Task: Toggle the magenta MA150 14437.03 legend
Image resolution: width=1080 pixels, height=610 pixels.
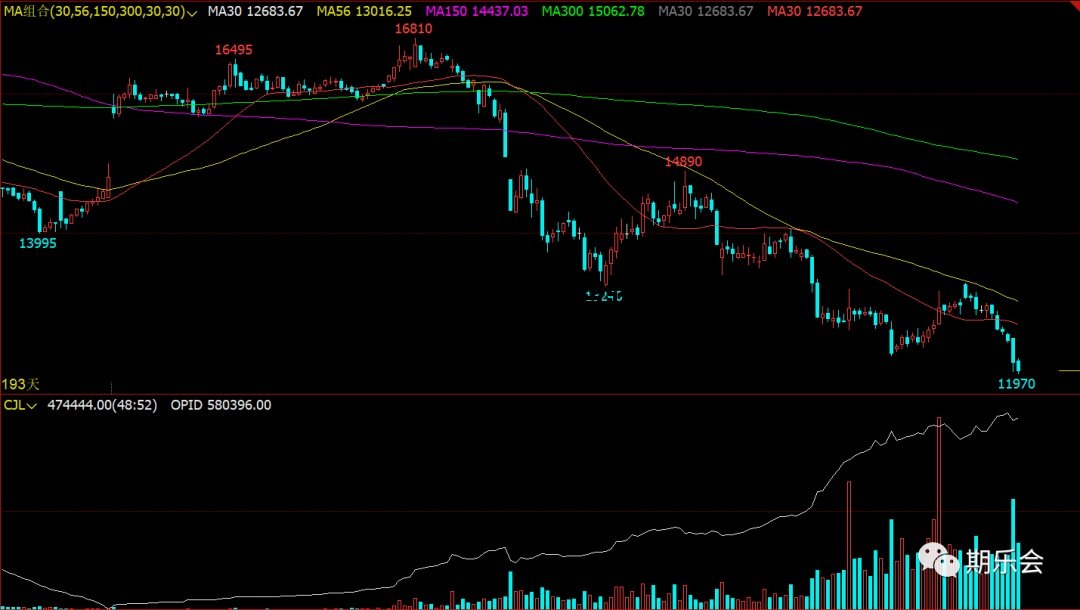Action: coord(476,12)
